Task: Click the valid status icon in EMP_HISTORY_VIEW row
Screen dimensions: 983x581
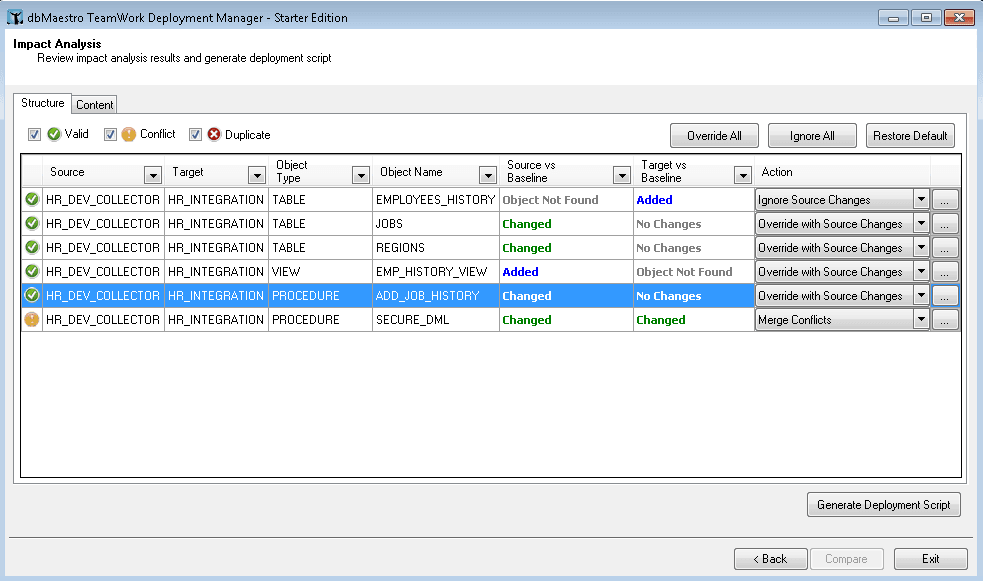Action: tap(32, 271)
